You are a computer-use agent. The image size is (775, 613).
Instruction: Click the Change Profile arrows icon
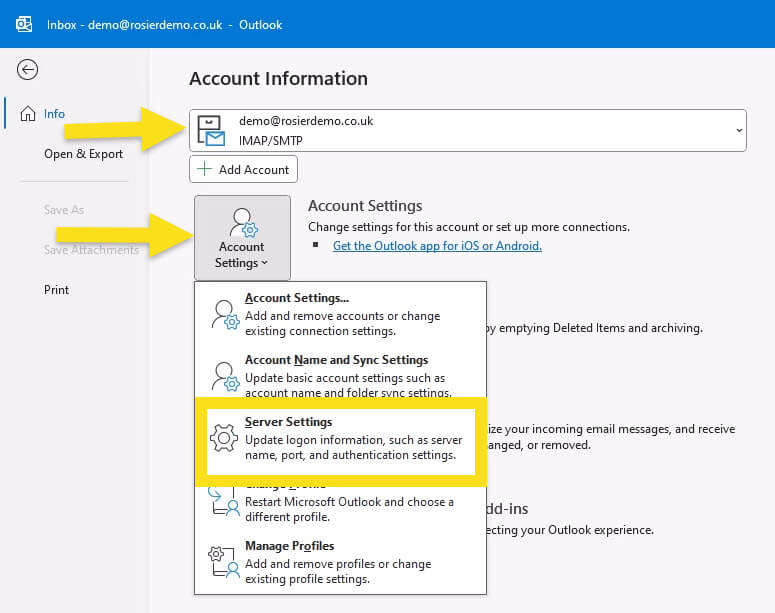pos(224,501)
